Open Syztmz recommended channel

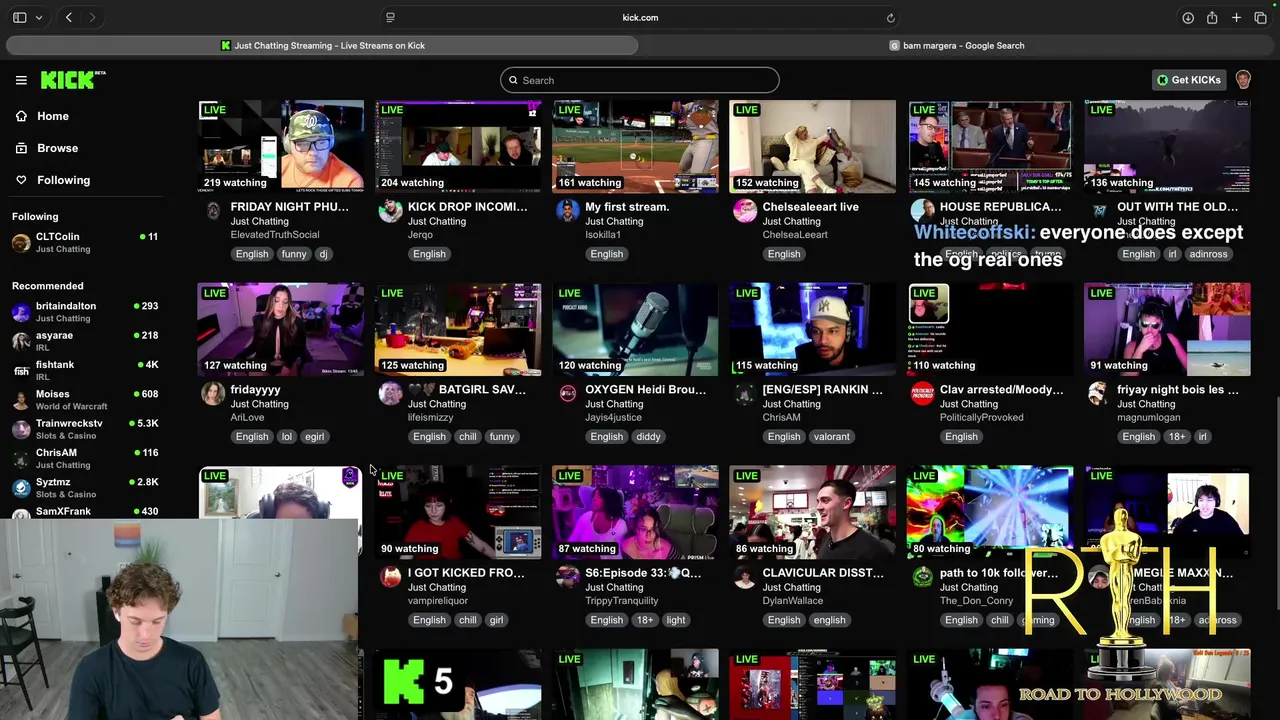click(85, 487)
